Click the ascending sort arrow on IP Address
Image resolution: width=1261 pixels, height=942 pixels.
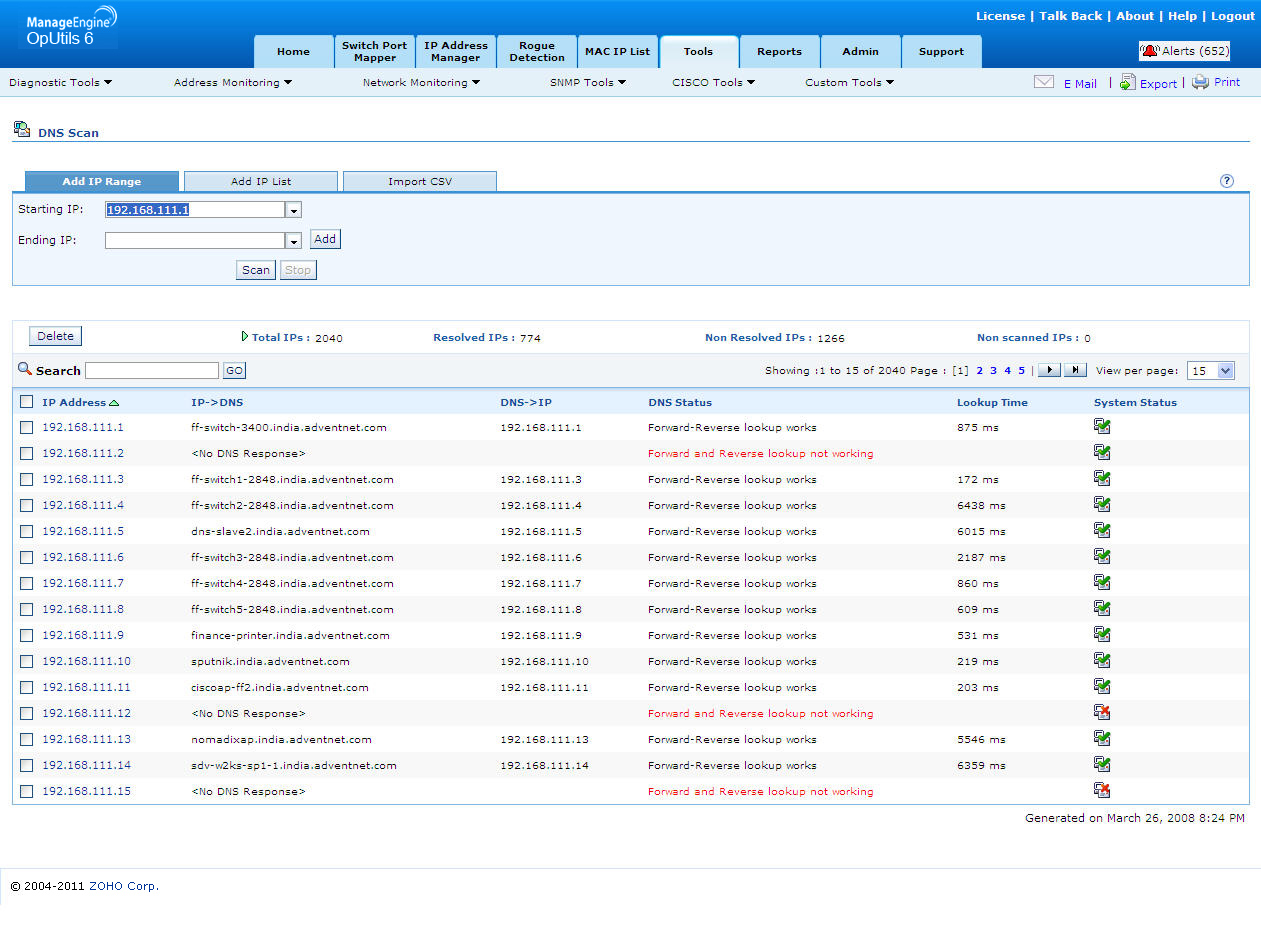114,403
